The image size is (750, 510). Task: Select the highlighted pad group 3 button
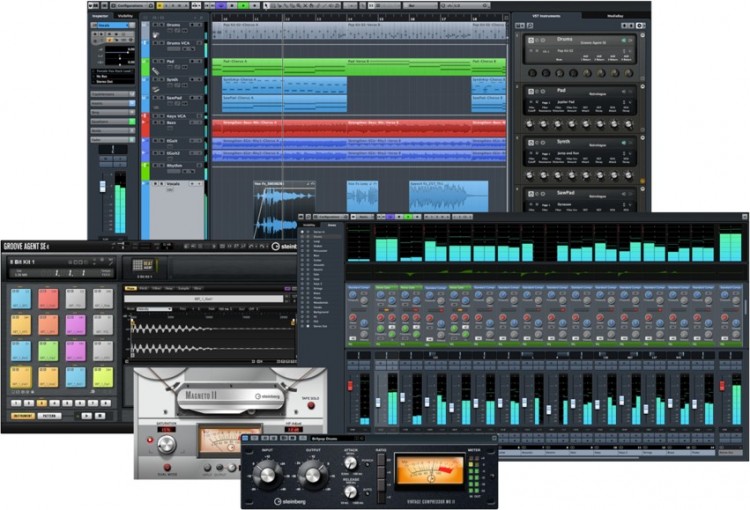42,403
